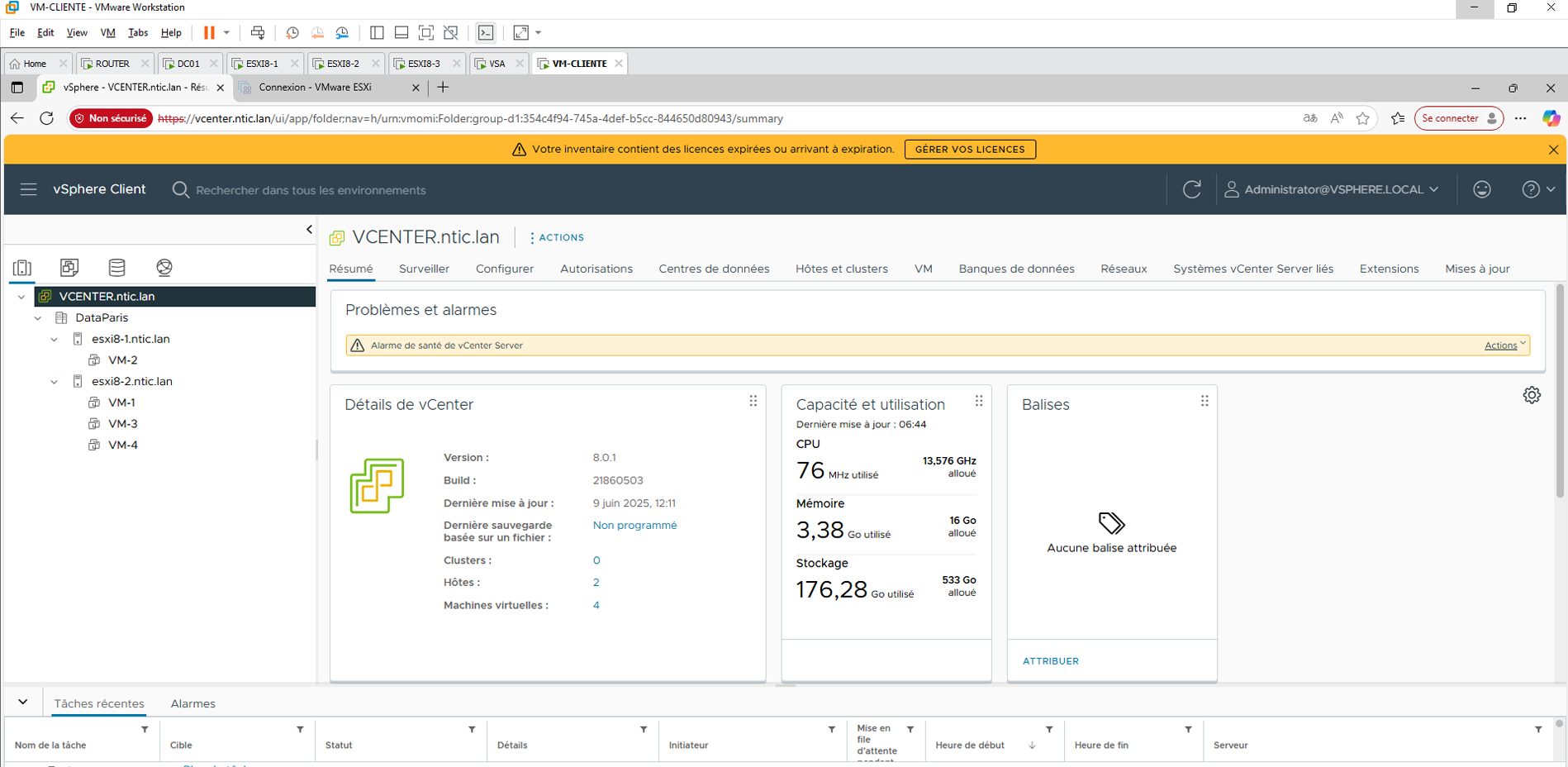Click the Hôtes count link 2
1568x767 pixels.
(596, 583)
